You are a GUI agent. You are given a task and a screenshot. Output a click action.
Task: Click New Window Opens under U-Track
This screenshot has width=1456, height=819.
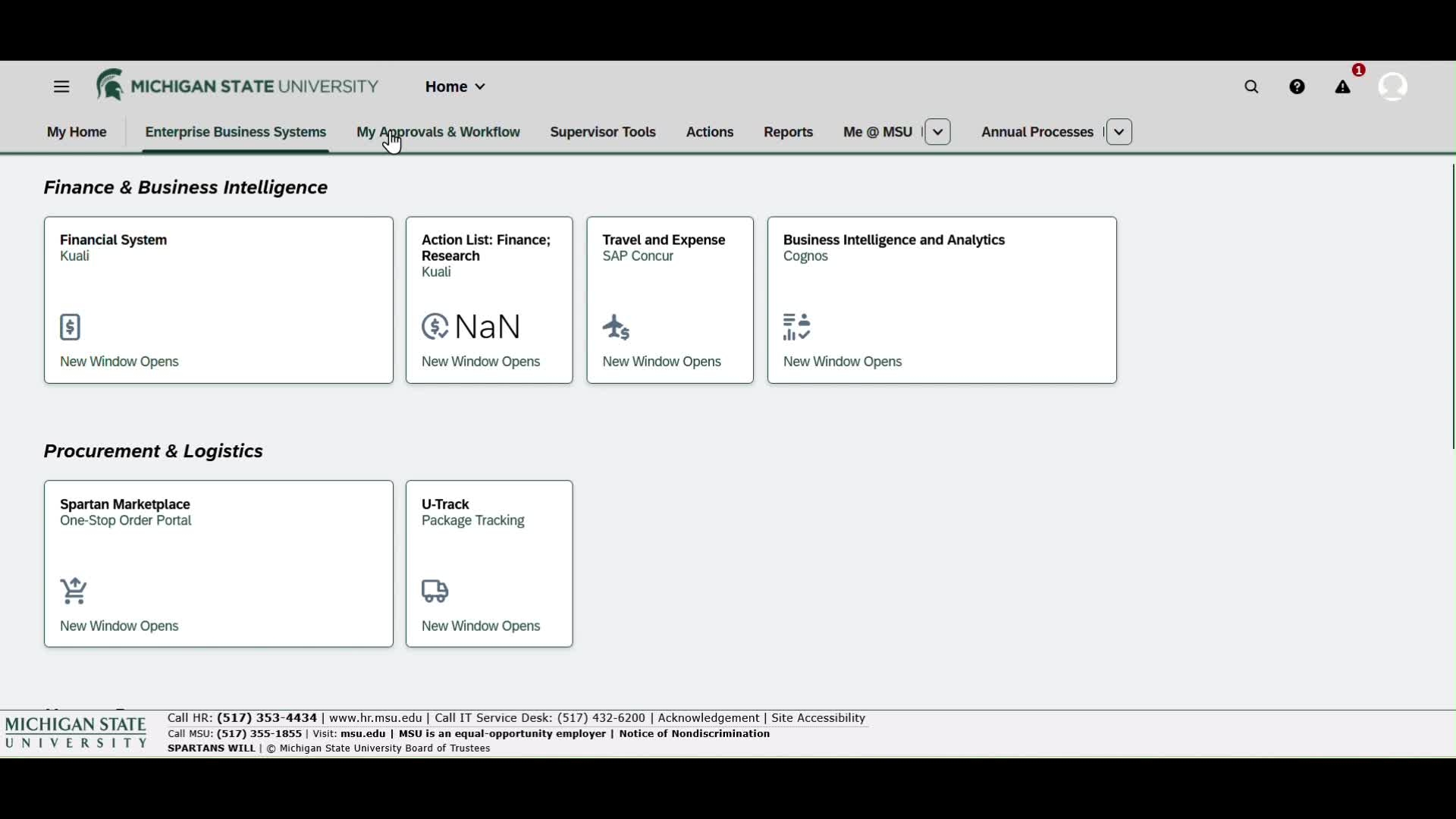pyautogui.click(x=481, y=627)
